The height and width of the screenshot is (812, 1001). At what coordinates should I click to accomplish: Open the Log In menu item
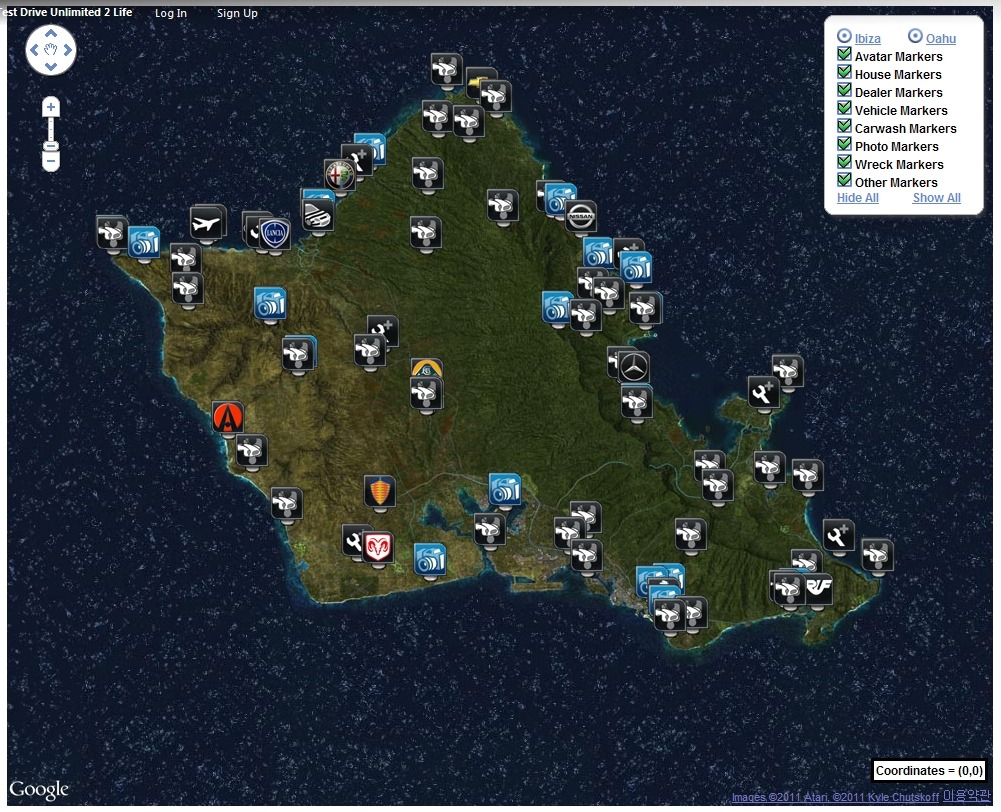171,13
